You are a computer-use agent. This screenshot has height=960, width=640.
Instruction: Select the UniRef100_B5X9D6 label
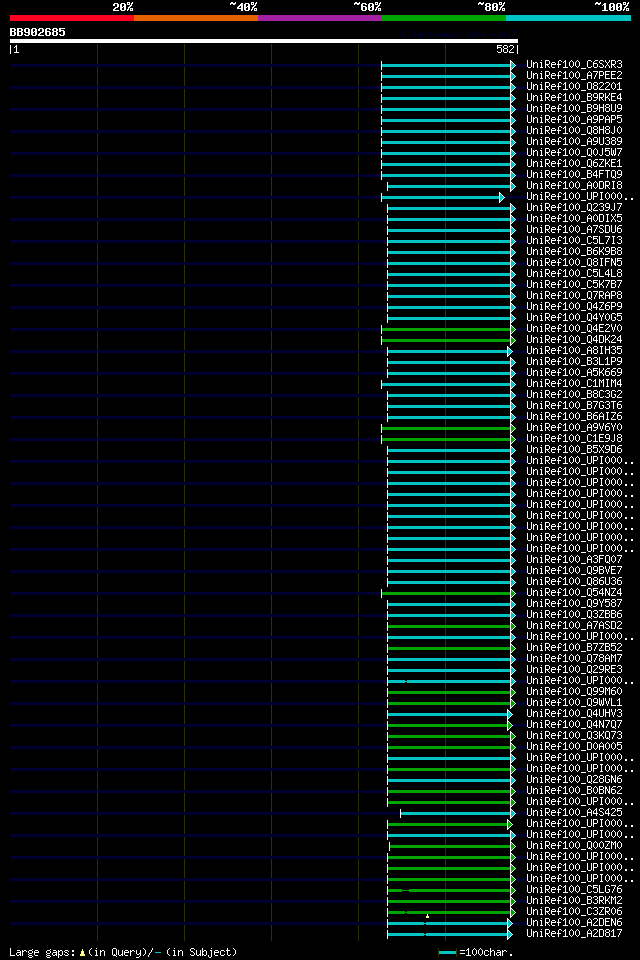tap(574, 450)
